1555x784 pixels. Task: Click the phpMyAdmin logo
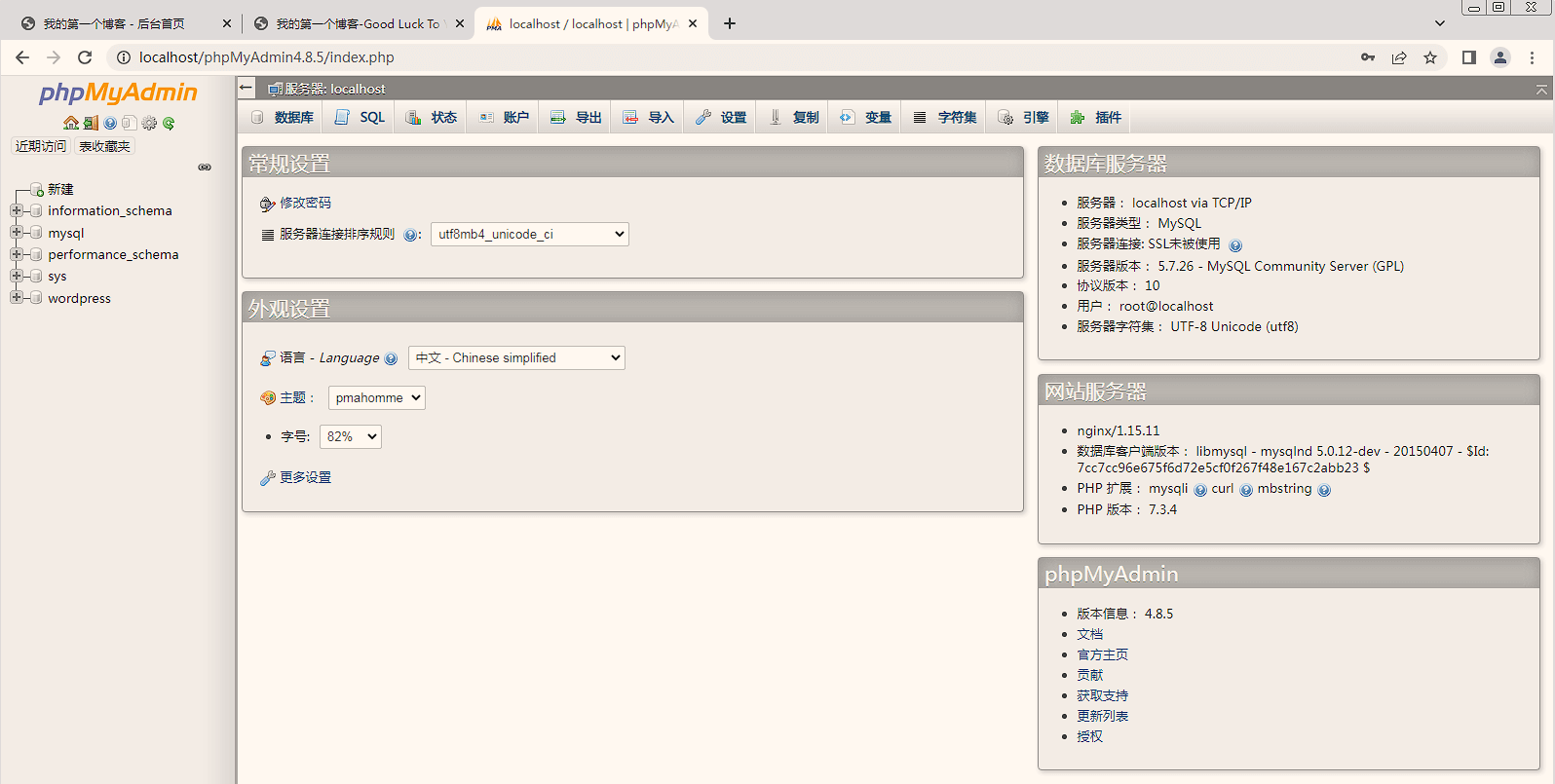(118, 93)
